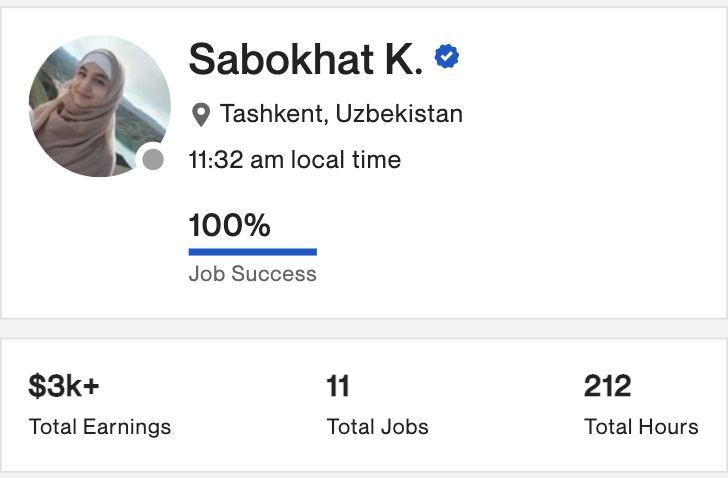This screenshot has width=728, height=478.
Task: Click the Total Earnings label
Action: [100, 427]
